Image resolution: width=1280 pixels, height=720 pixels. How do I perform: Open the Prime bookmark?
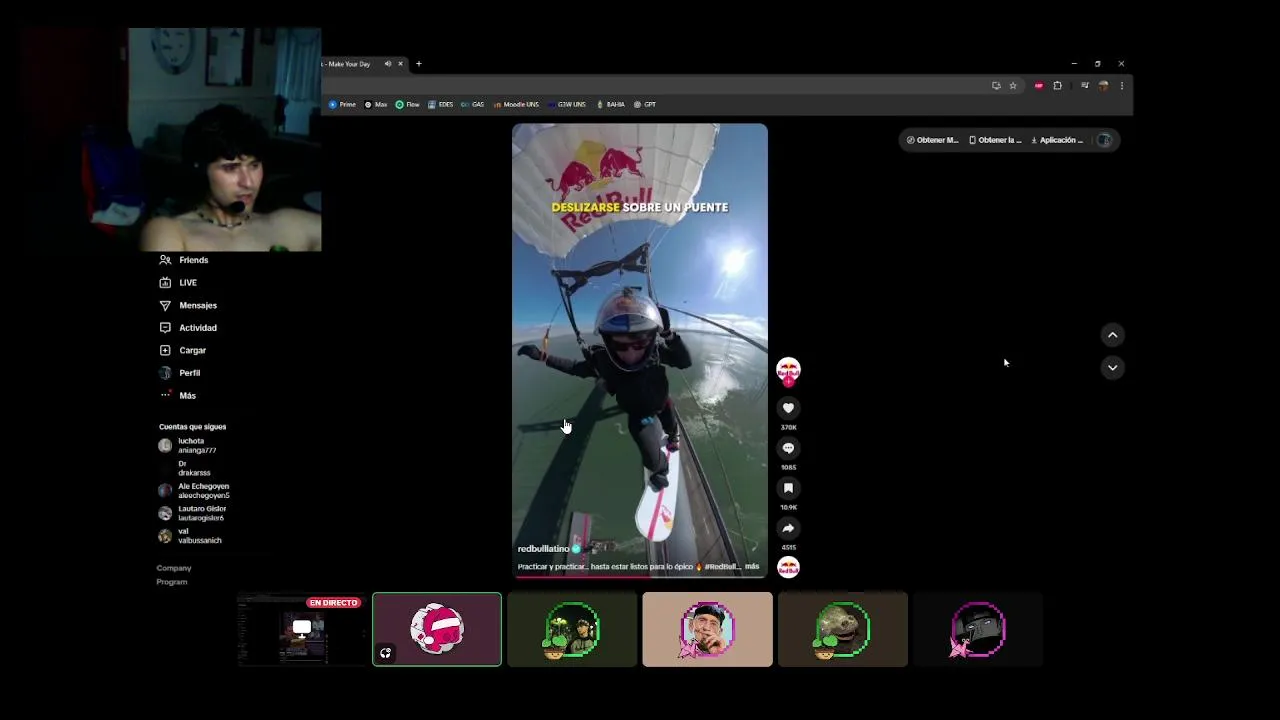(x=342, y=104)
